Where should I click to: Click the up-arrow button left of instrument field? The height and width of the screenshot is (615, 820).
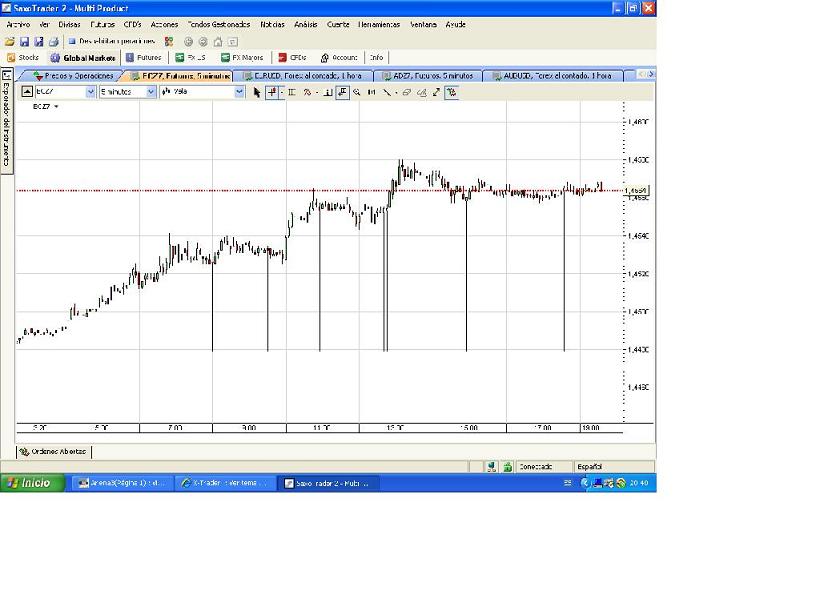pos(27,92)
